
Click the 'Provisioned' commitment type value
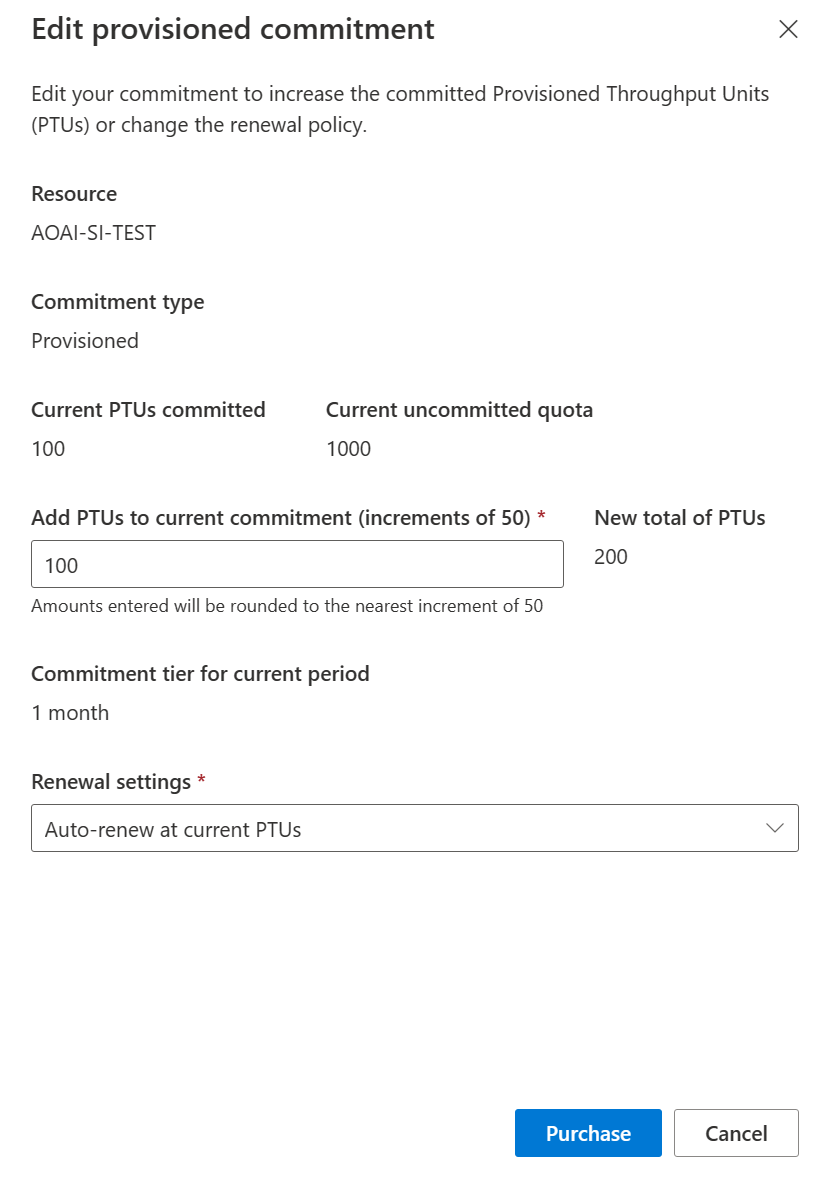pyautogui.click(x=85, y=341)
